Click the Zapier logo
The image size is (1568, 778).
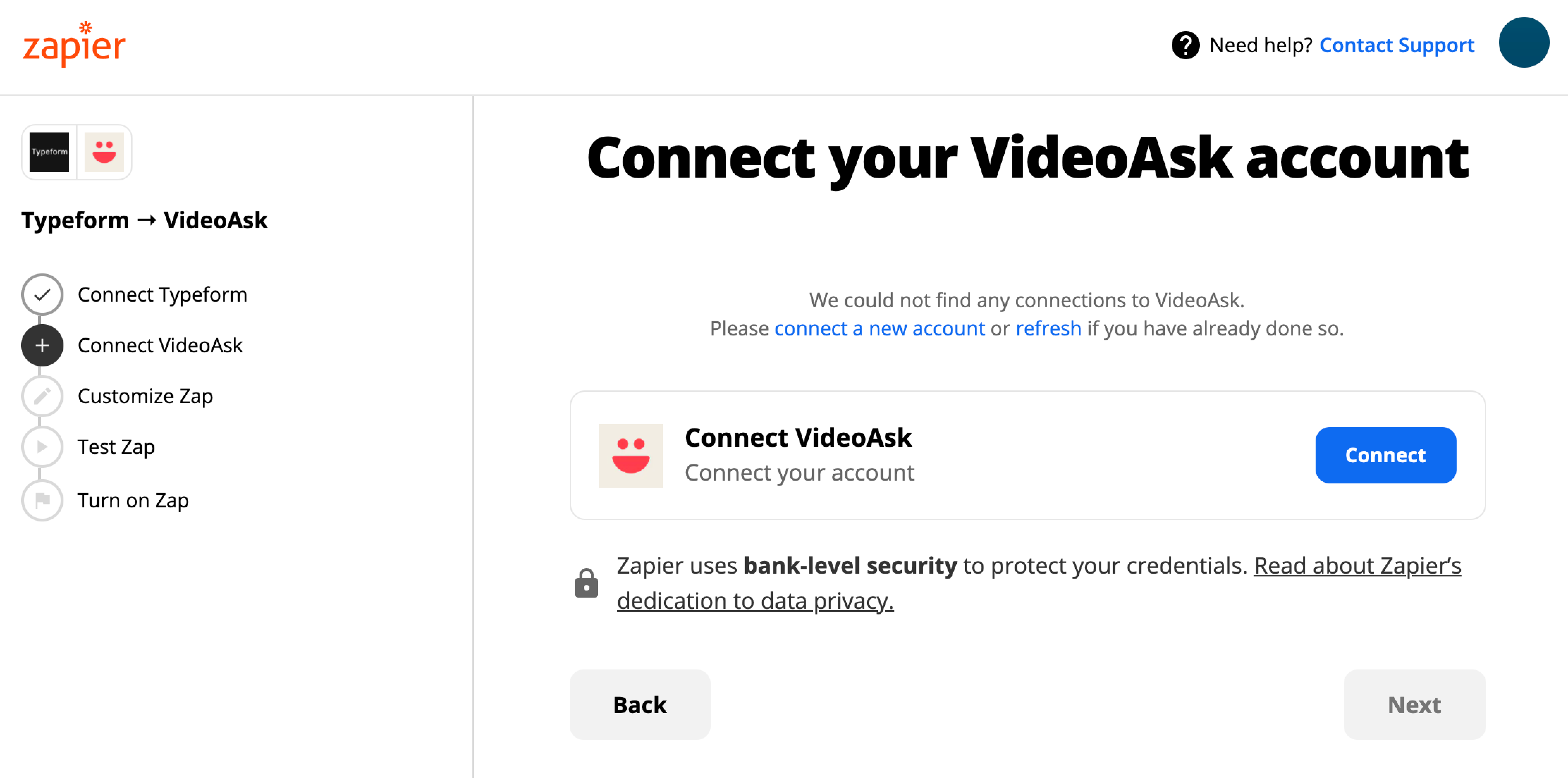[x=74, y=44]
